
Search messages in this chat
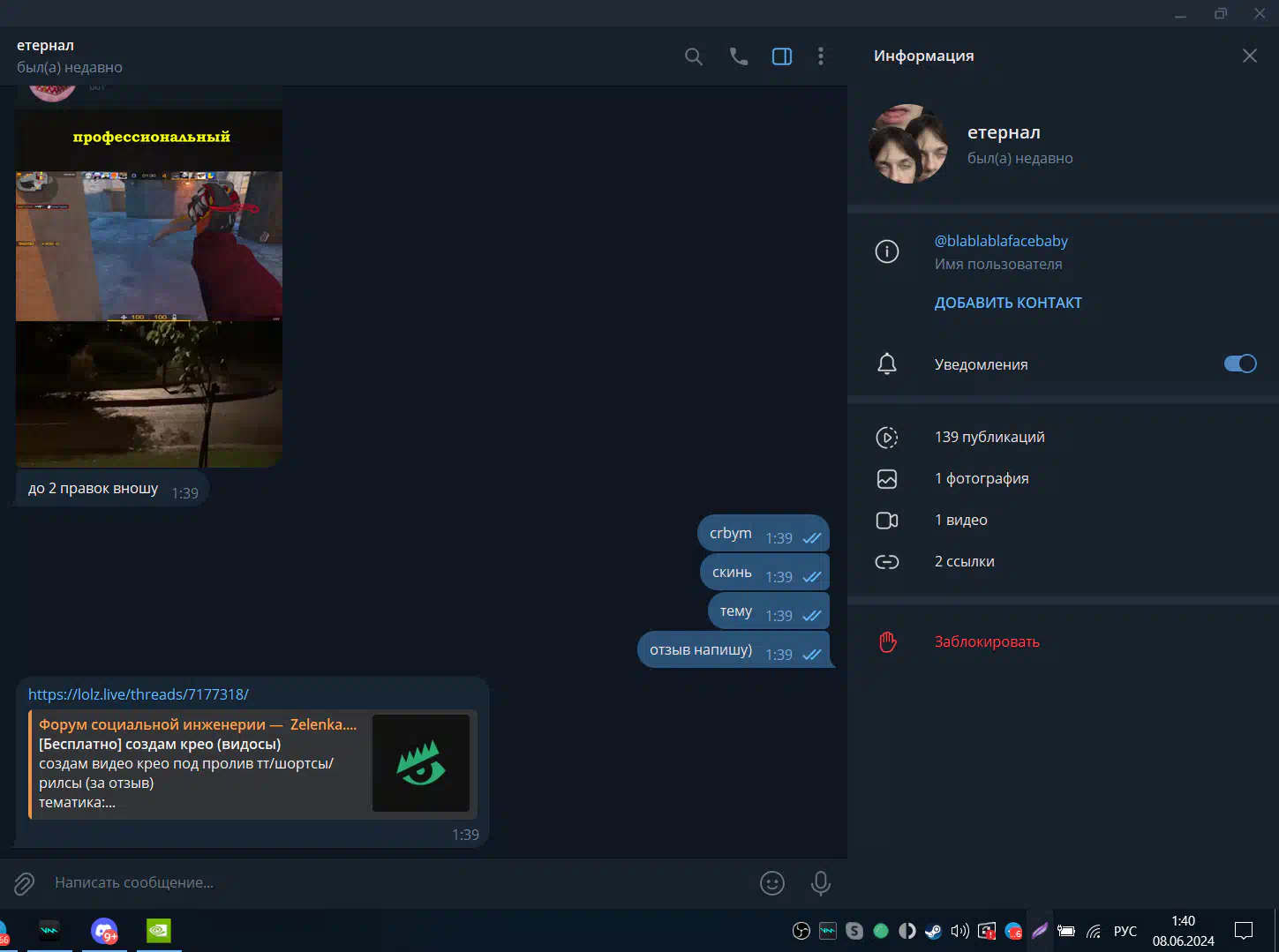694,56
